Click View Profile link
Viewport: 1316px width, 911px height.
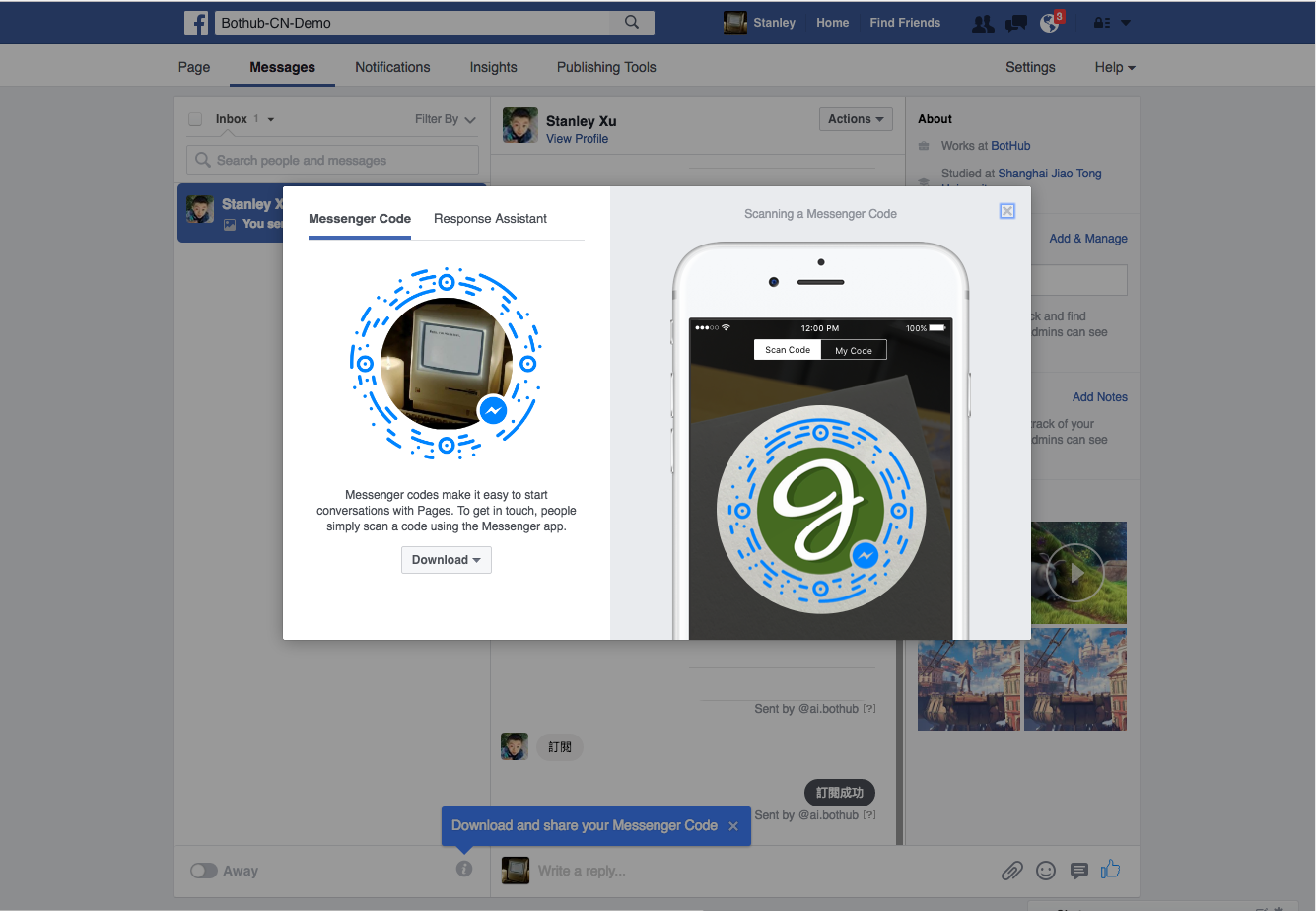[577, 139]
